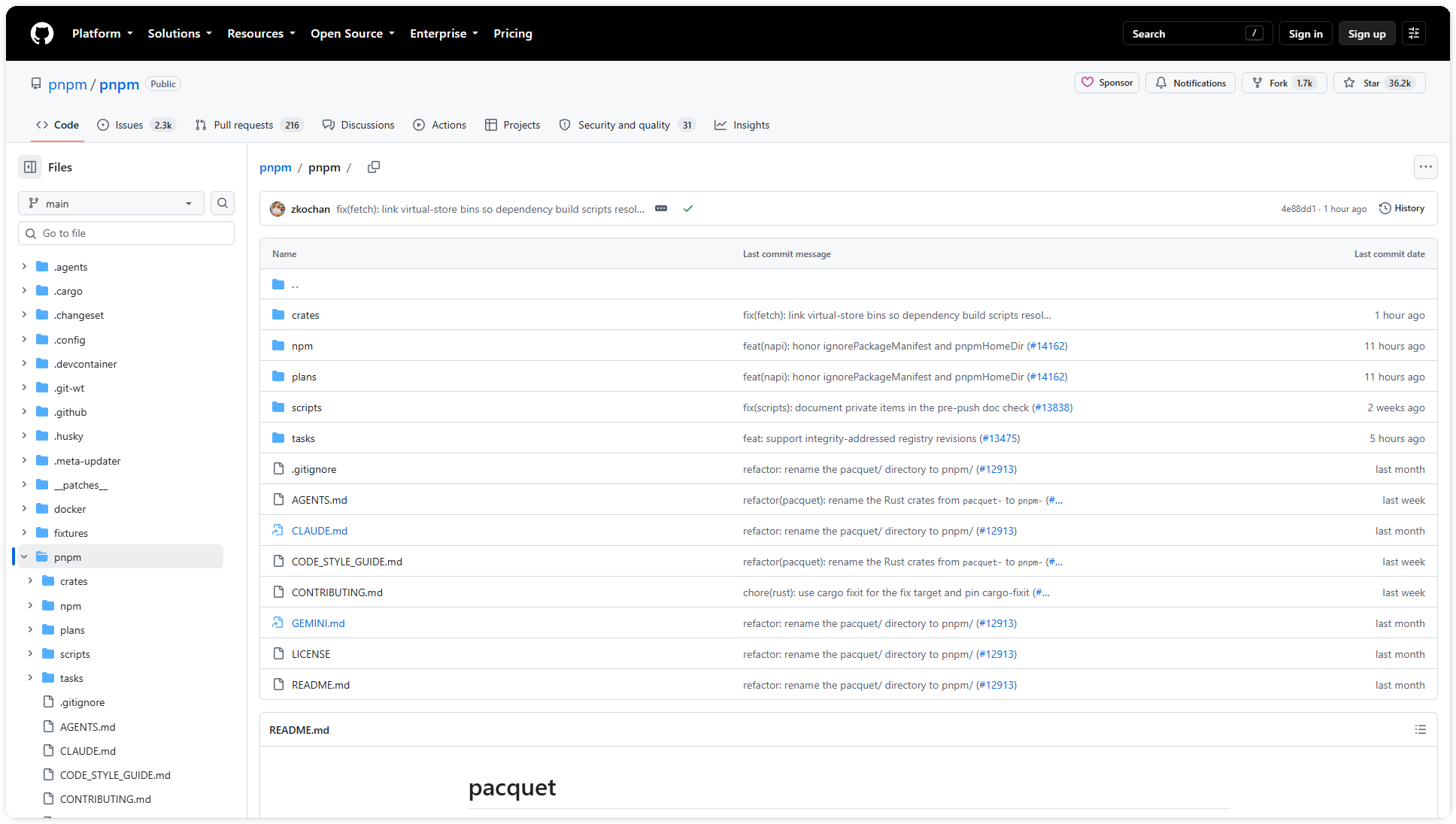1456x824 pixels.
Task: Click the GEMINI.md symlink file icon
Action: pyautogui.click(x=278, y=623)
